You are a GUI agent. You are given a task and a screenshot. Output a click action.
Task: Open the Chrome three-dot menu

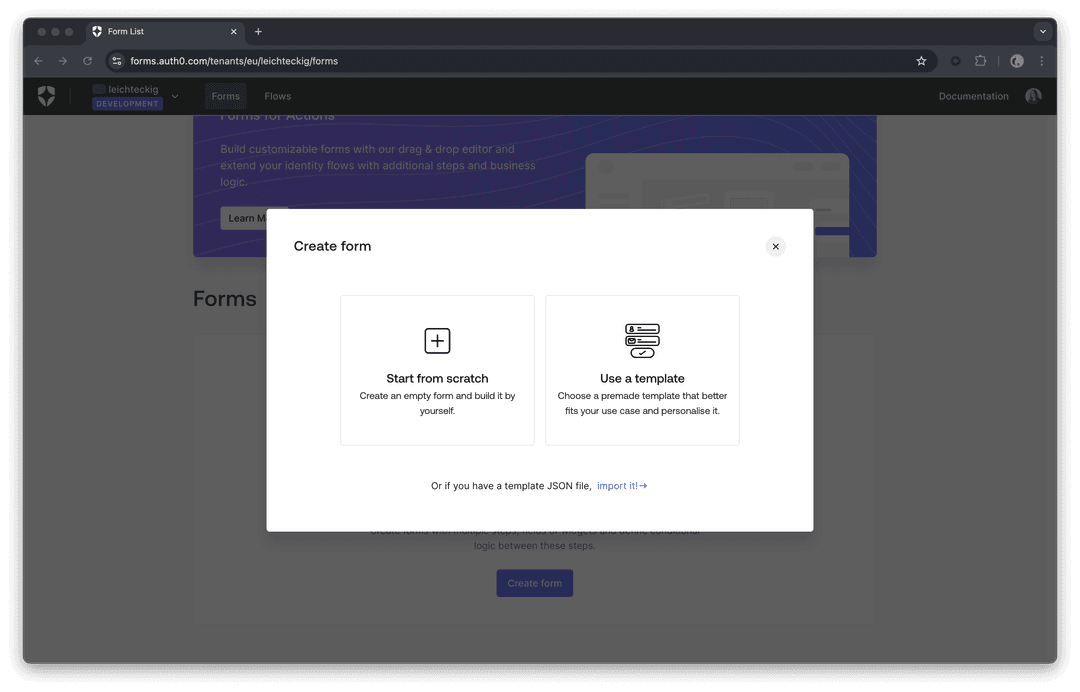pyautogui.click(x=1042, y=61)
